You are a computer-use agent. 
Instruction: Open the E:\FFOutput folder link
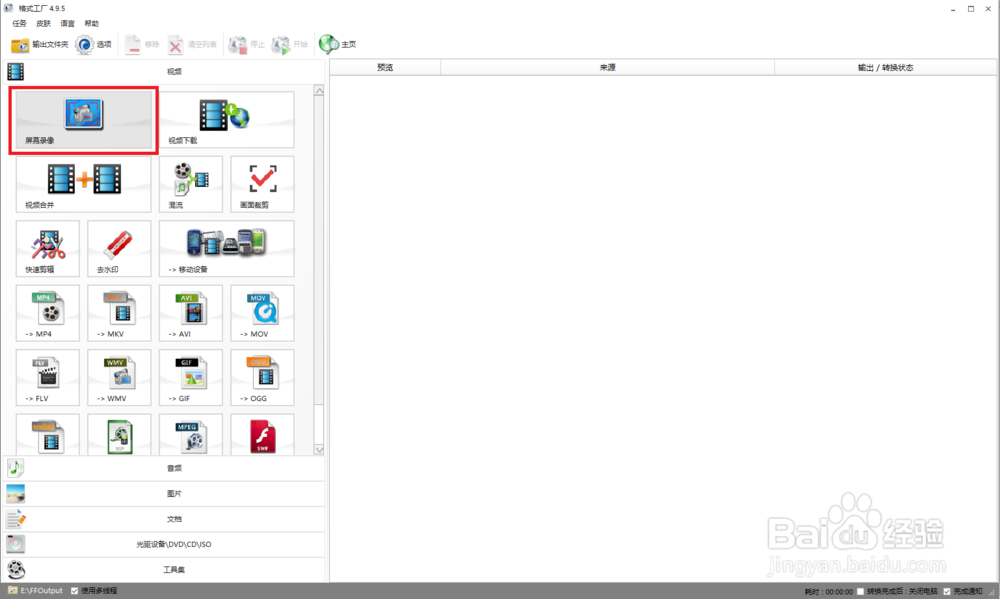click(36, 591)
